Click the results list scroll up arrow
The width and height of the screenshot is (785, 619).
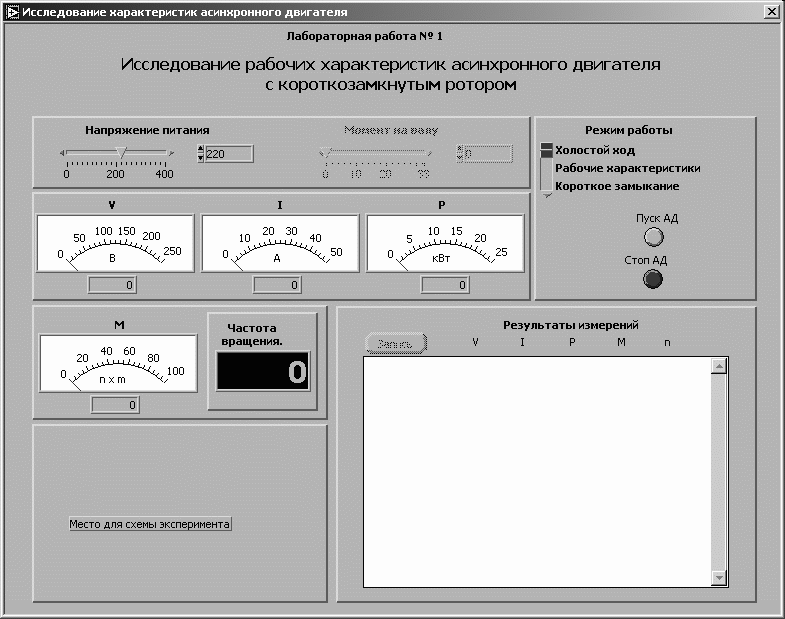pos(719,367)
